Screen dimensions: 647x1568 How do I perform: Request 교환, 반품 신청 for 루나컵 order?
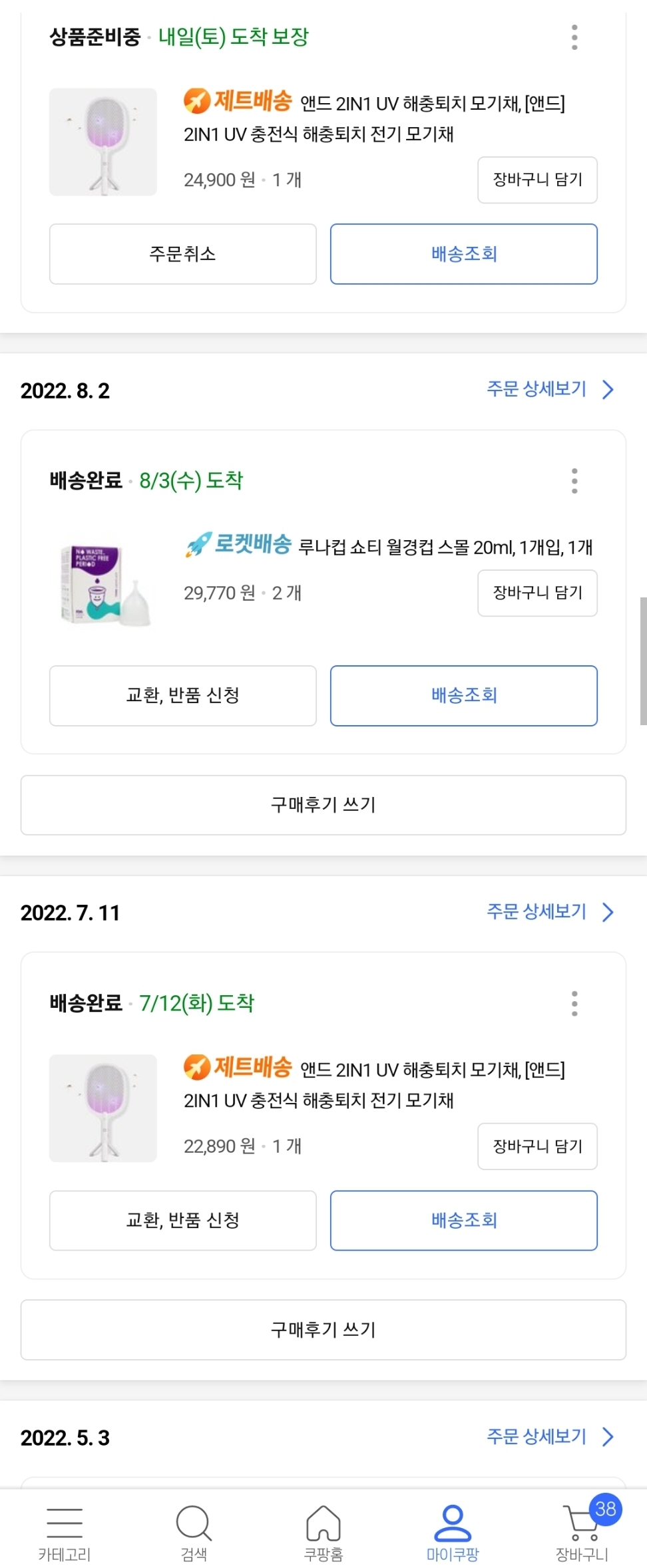pyautogui.click(x=182, y=696)
